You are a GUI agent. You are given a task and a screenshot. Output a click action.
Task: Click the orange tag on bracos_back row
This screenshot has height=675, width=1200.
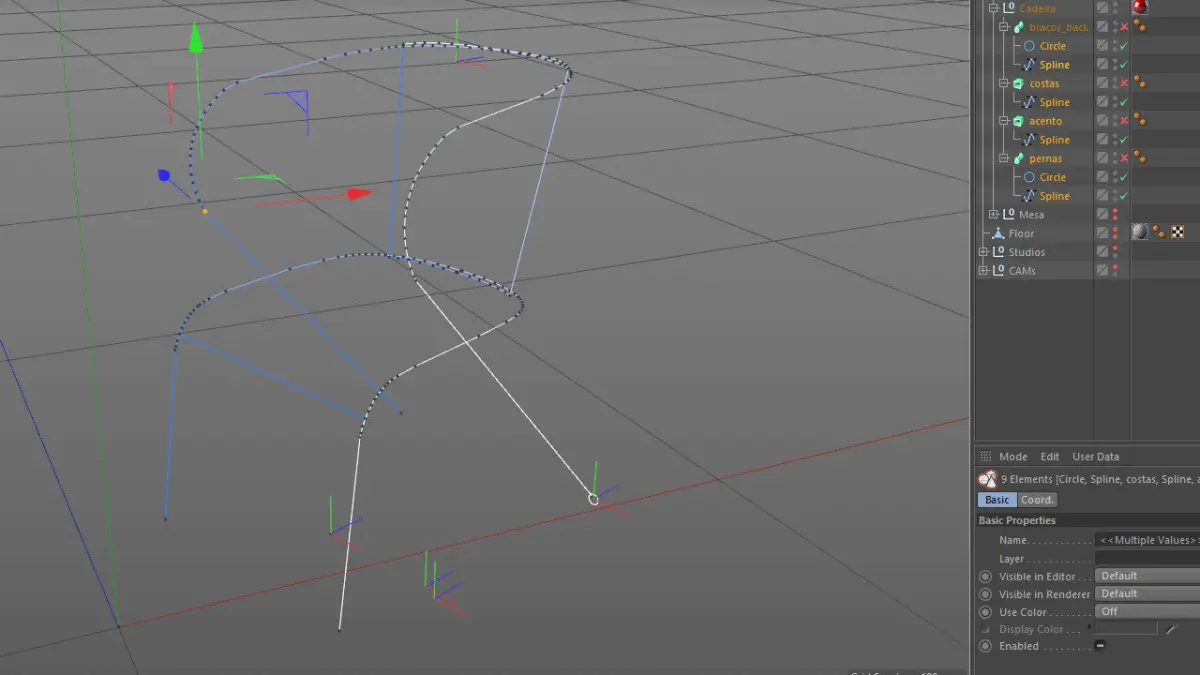click(x=1139, y=27)
